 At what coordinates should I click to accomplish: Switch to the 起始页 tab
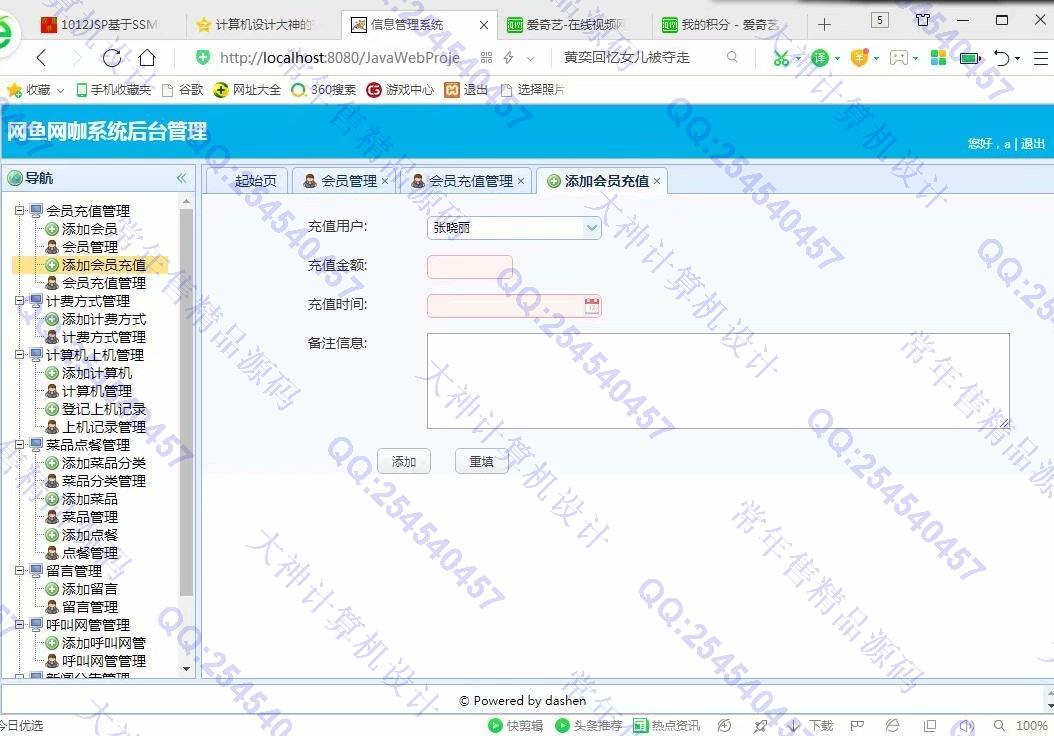pyautogui.click(x=247, y=181)
